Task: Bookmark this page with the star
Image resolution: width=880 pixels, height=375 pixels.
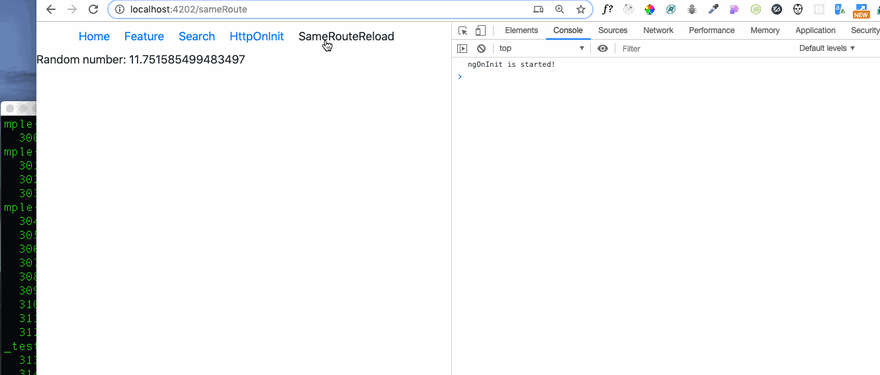Action: (581, 10)
